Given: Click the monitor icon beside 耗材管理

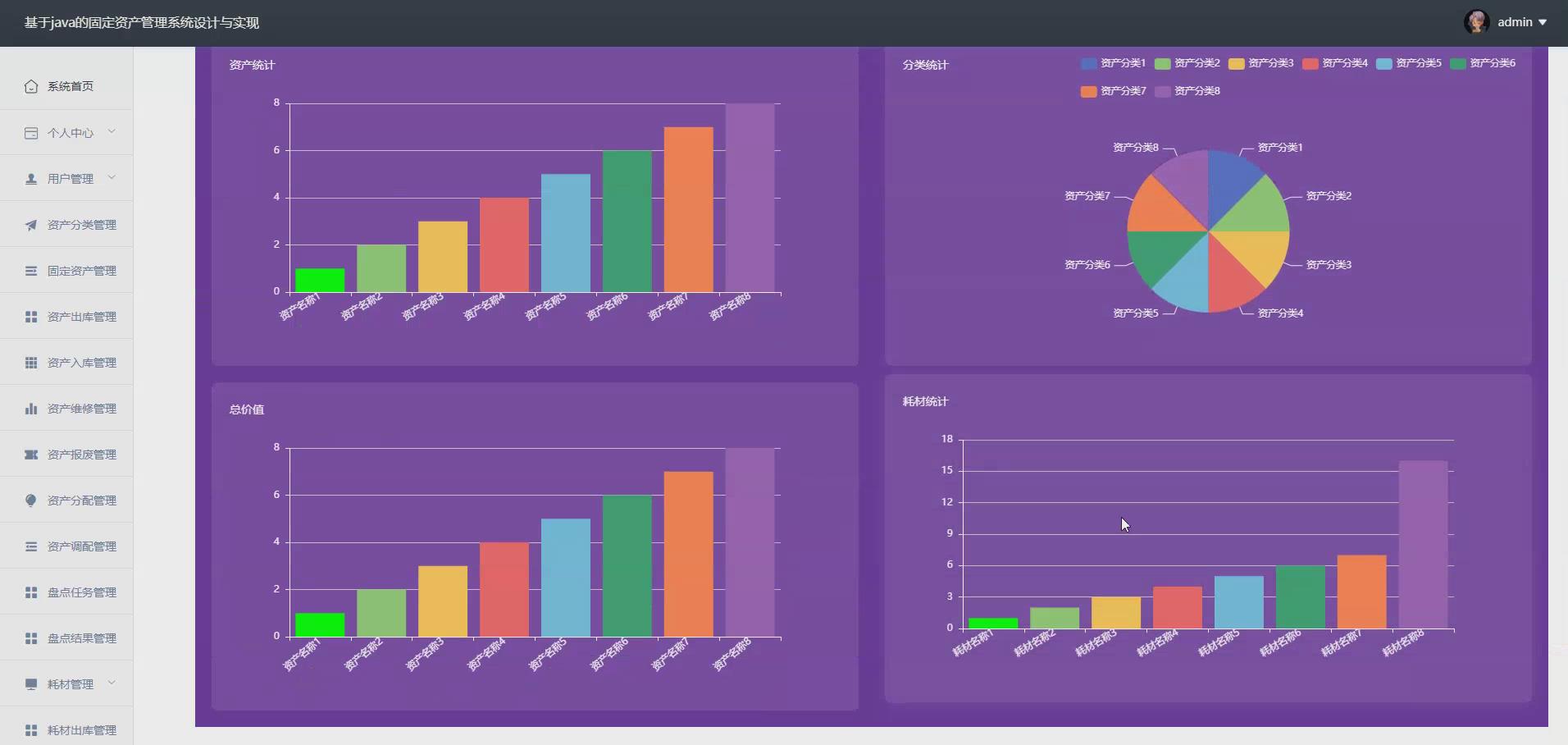Looking at the screenshot, I should (x=31, y=684).
